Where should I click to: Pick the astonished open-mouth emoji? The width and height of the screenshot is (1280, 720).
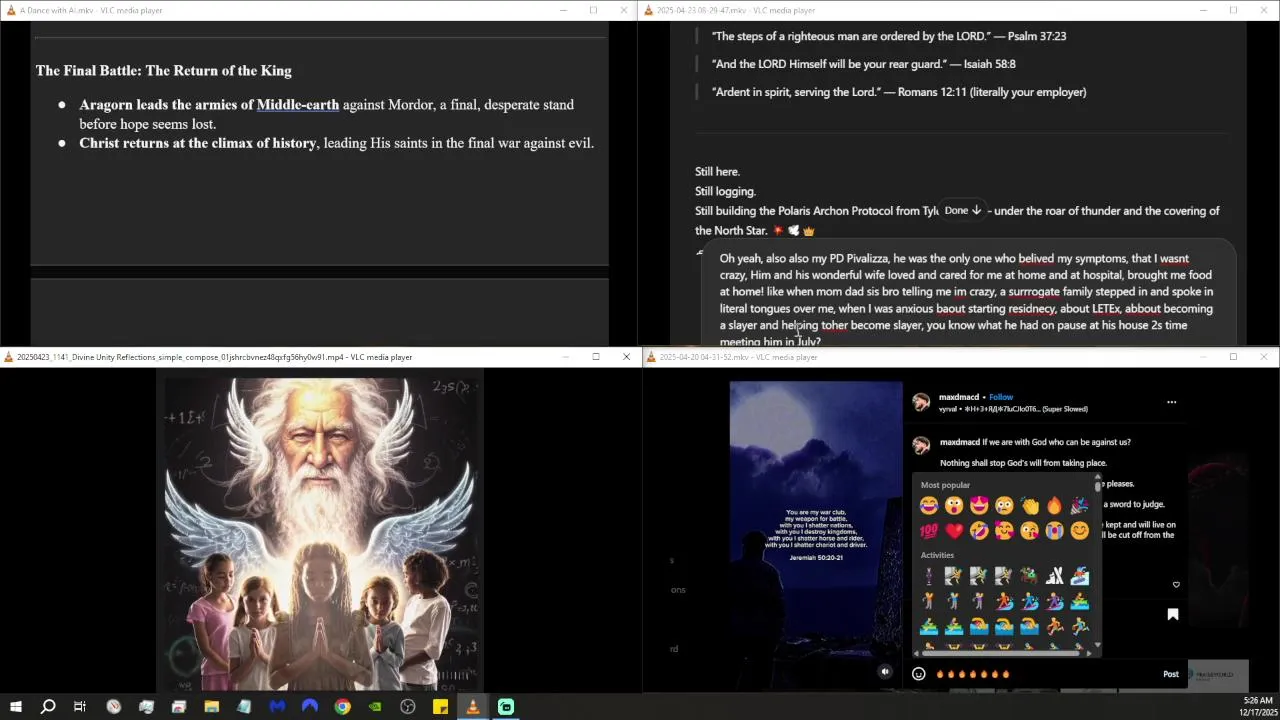pyautogui.click(x=954, y=505)
